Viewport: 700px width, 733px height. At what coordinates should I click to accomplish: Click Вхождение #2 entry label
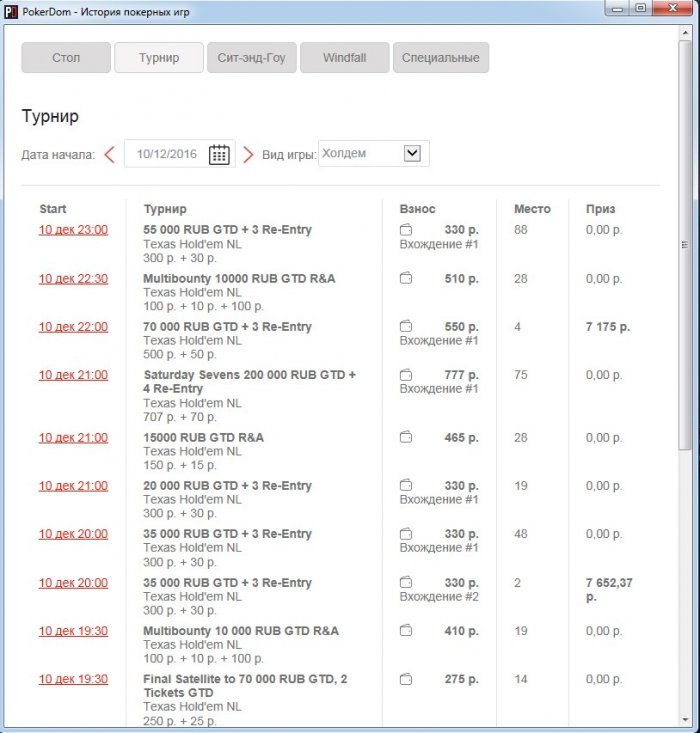coord(439,596)
